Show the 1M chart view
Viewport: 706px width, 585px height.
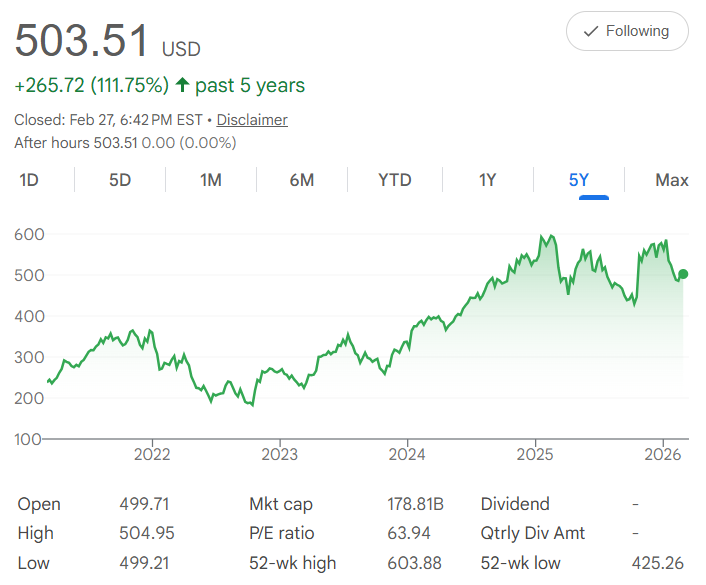211,180
